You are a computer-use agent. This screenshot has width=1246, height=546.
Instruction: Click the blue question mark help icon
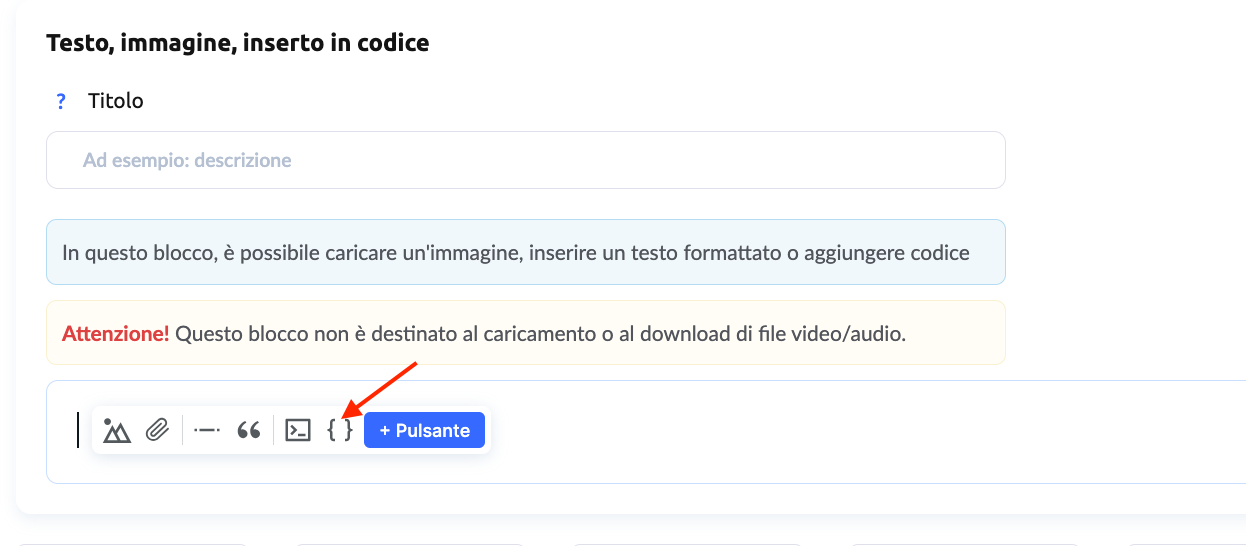pos(61,101)
